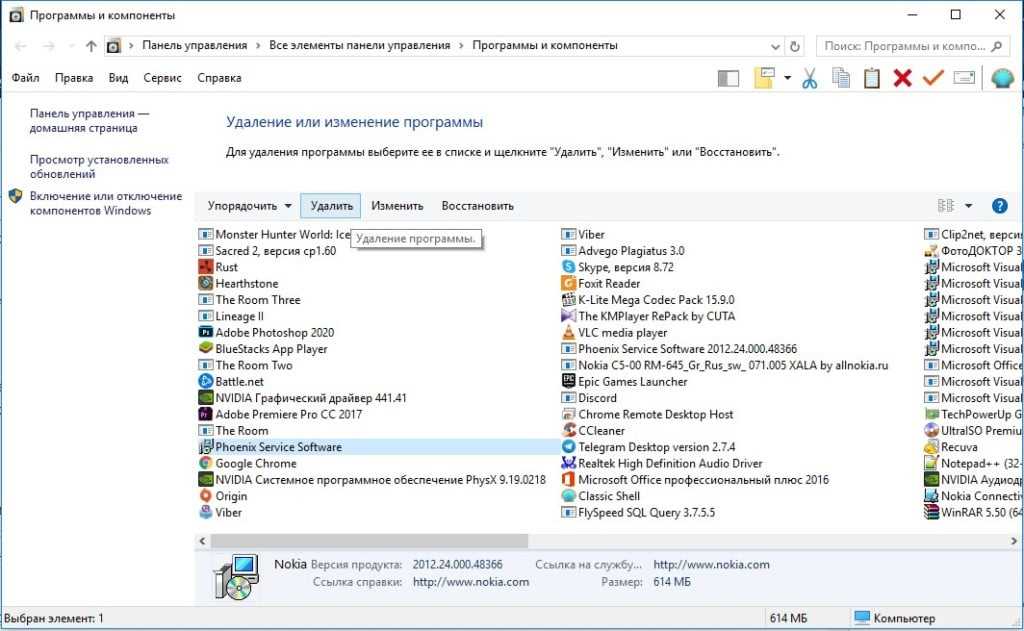
Task: Click the refresh icon in address bar
Action: pyautogui.click(x=795, y=46)
